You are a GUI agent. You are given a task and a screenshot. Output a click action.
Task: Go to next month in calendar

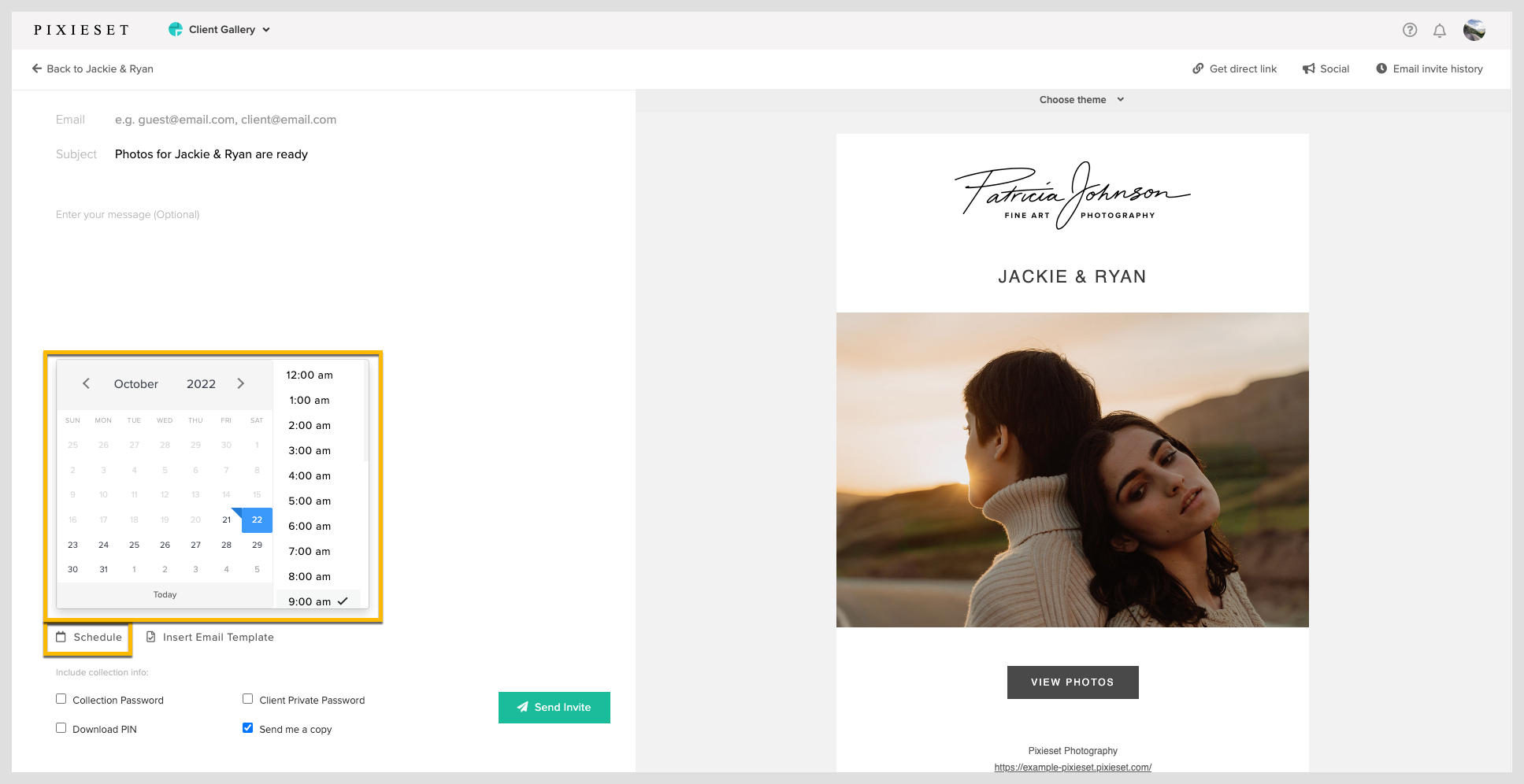pyautogui.click(x=241, y=383)
